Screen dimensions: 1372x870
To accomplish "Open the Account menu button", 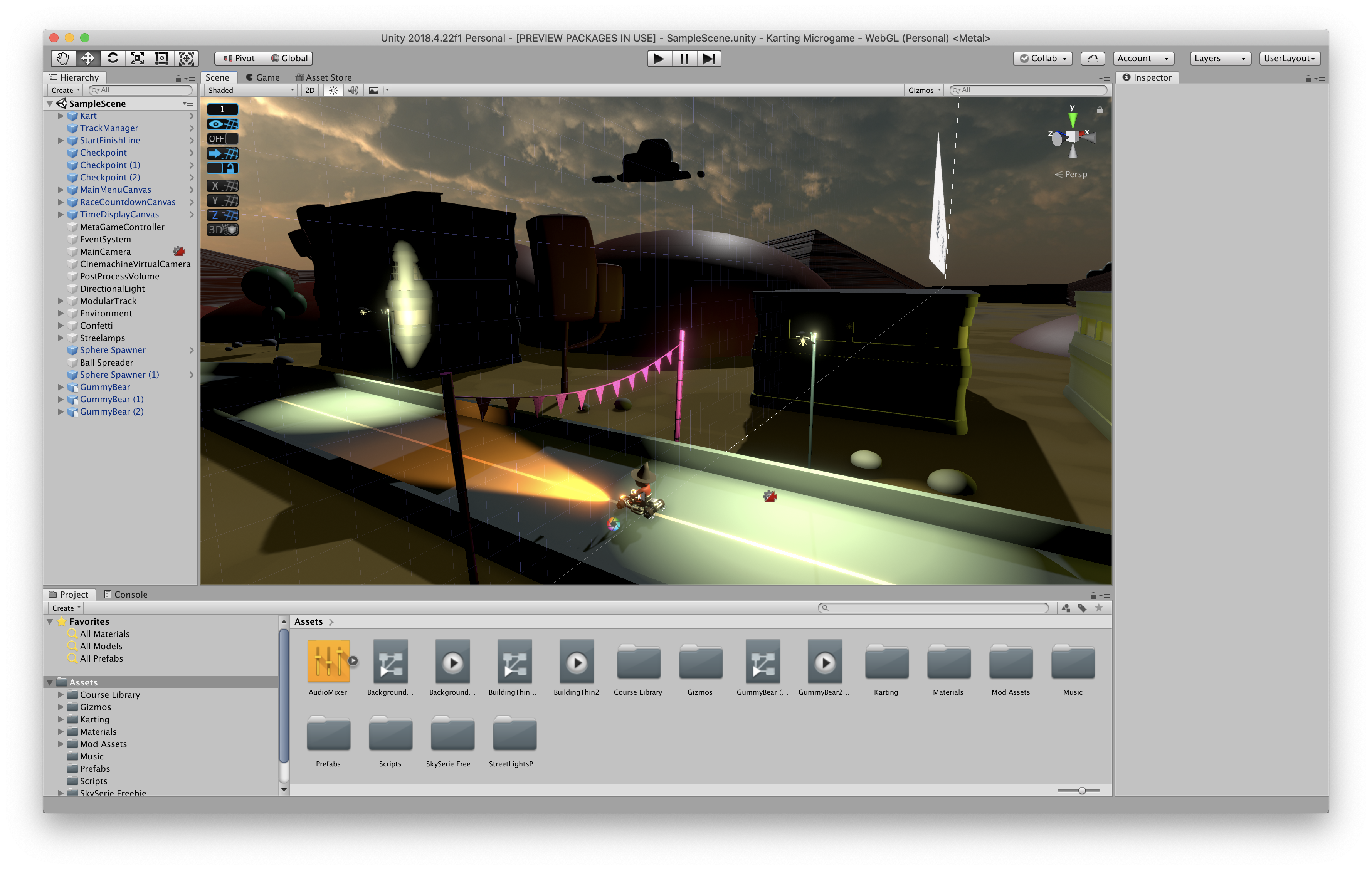I will tap(1142, 58).
